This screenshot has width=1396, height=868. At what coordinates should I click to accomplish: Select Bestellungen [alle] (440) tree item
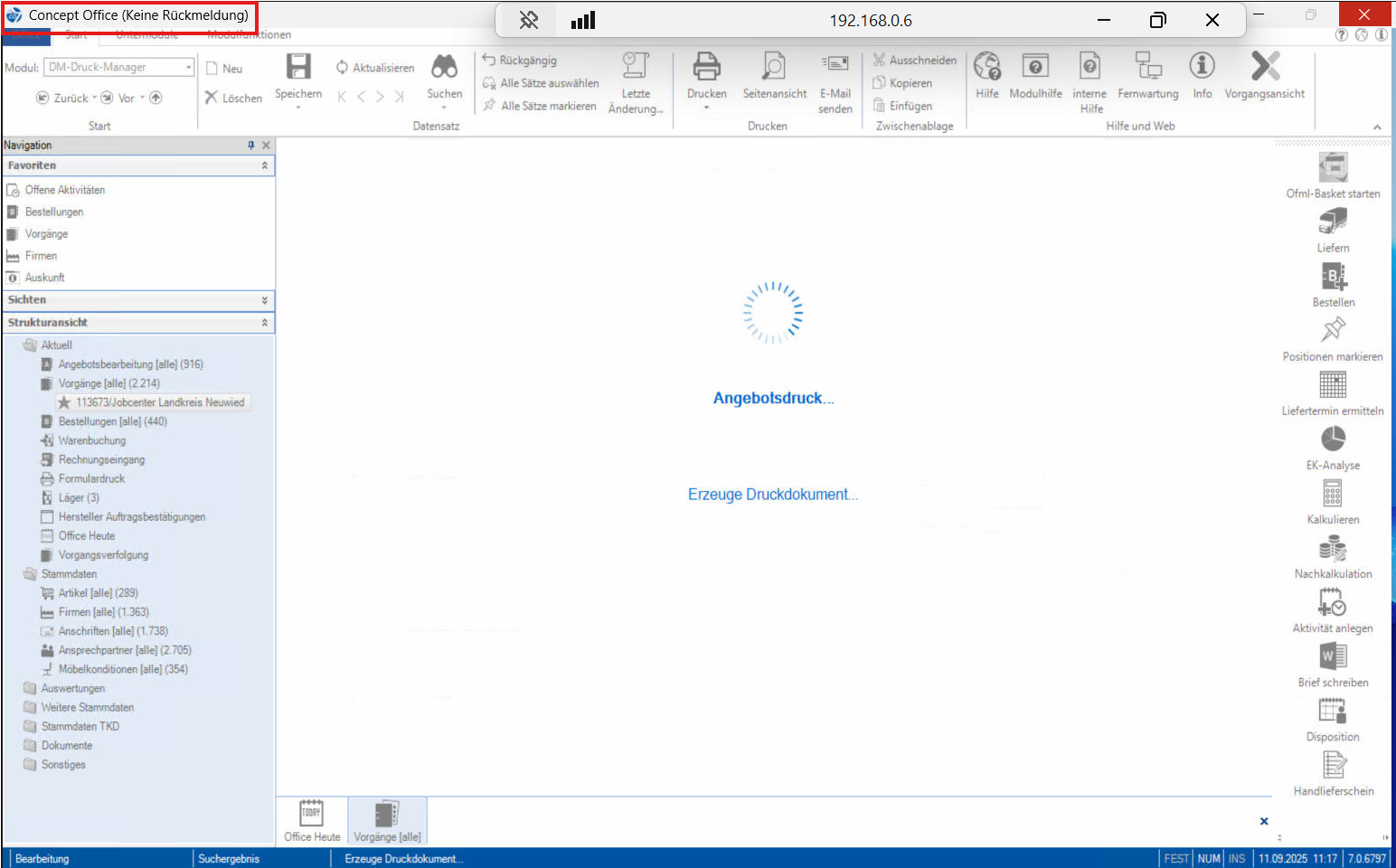tap(112, 421)
